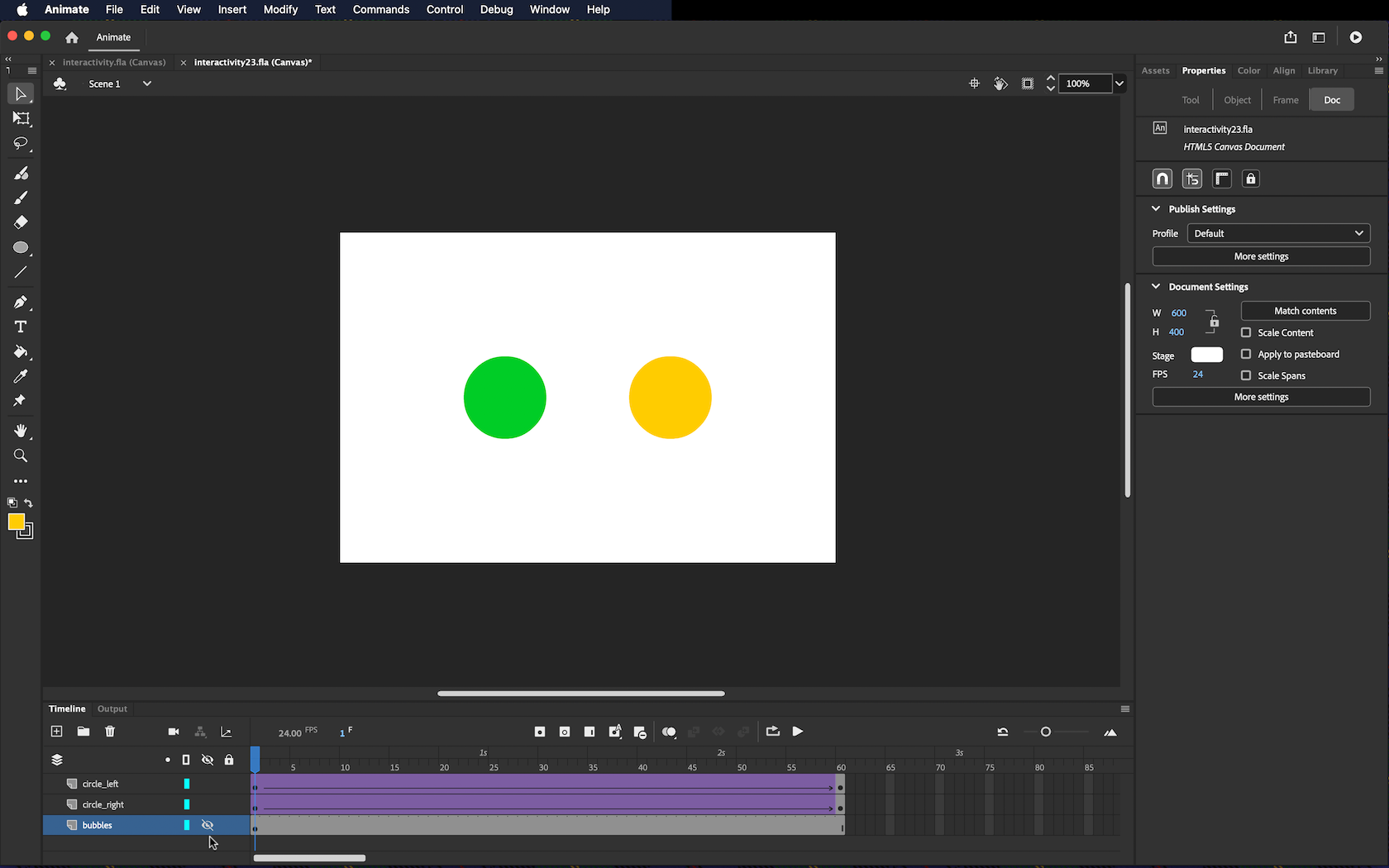
Task: Activate the Paint Bucket tool
Action: click(21, 351)
